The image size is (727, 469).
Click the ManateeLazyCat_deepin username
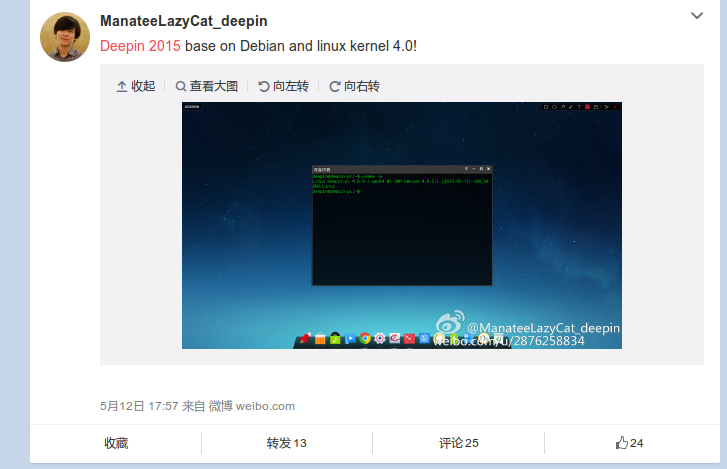tap(184, 21)
